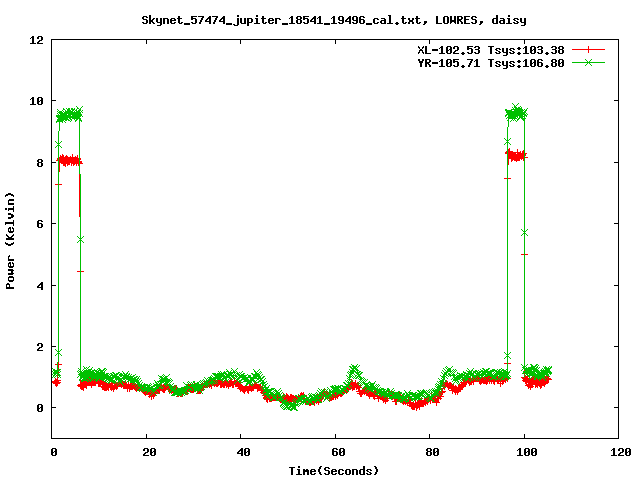Screen dimensions: 640x480
Task: Click the y-axis tick label 2
Action: coord(40,347)
